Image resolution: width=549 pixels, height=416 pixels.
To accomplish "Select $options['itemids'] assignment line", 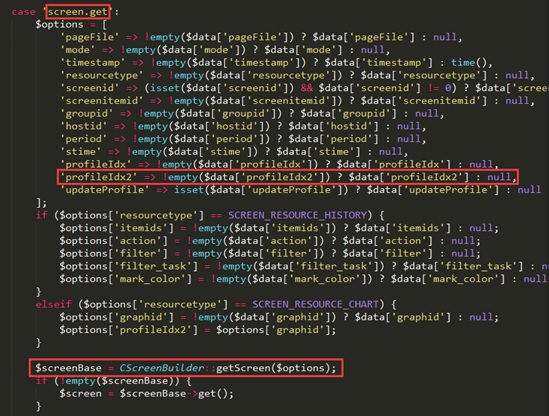I will click(x=279, y=228).
